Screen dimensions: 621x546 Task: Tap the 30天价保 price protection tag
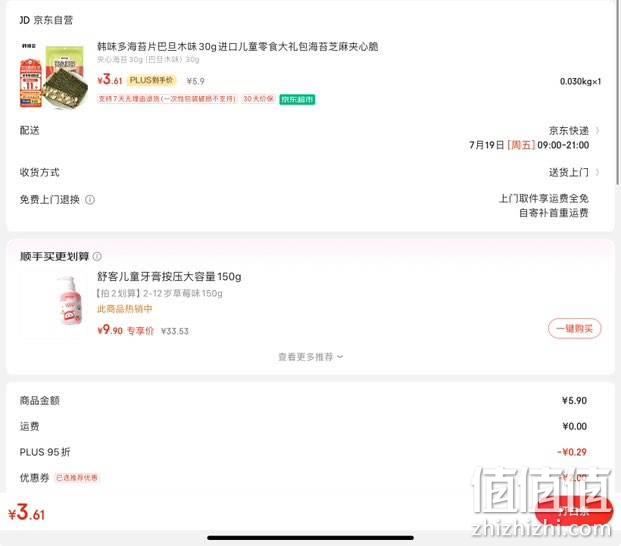(x=258, y=99)
